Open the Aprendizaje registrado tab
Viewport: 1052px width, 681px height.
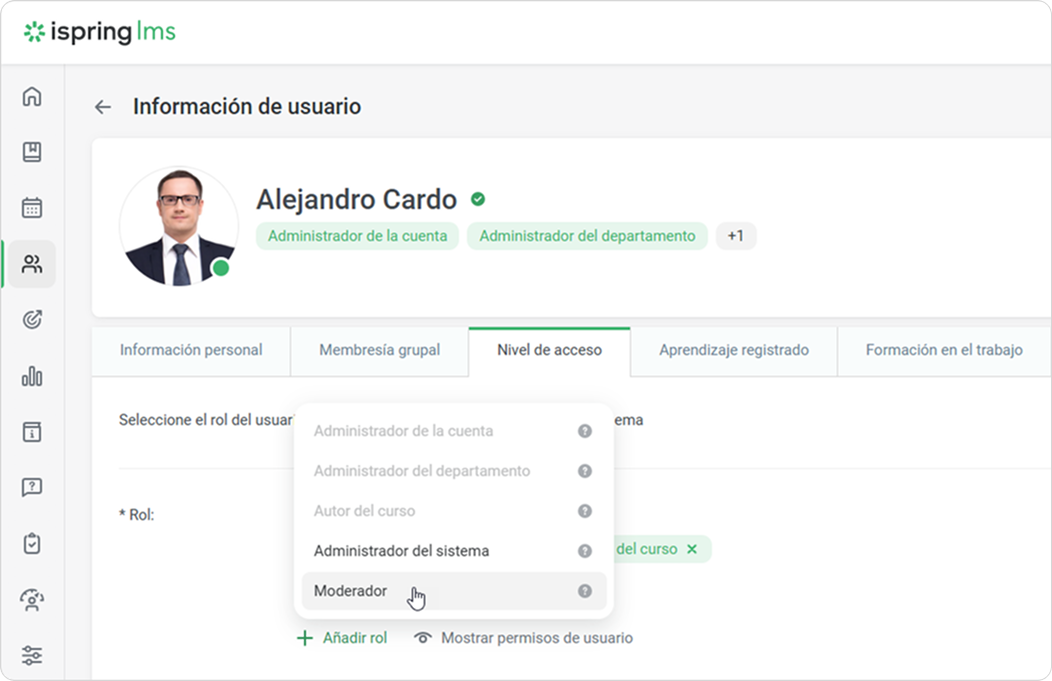(x=733, y=350)
